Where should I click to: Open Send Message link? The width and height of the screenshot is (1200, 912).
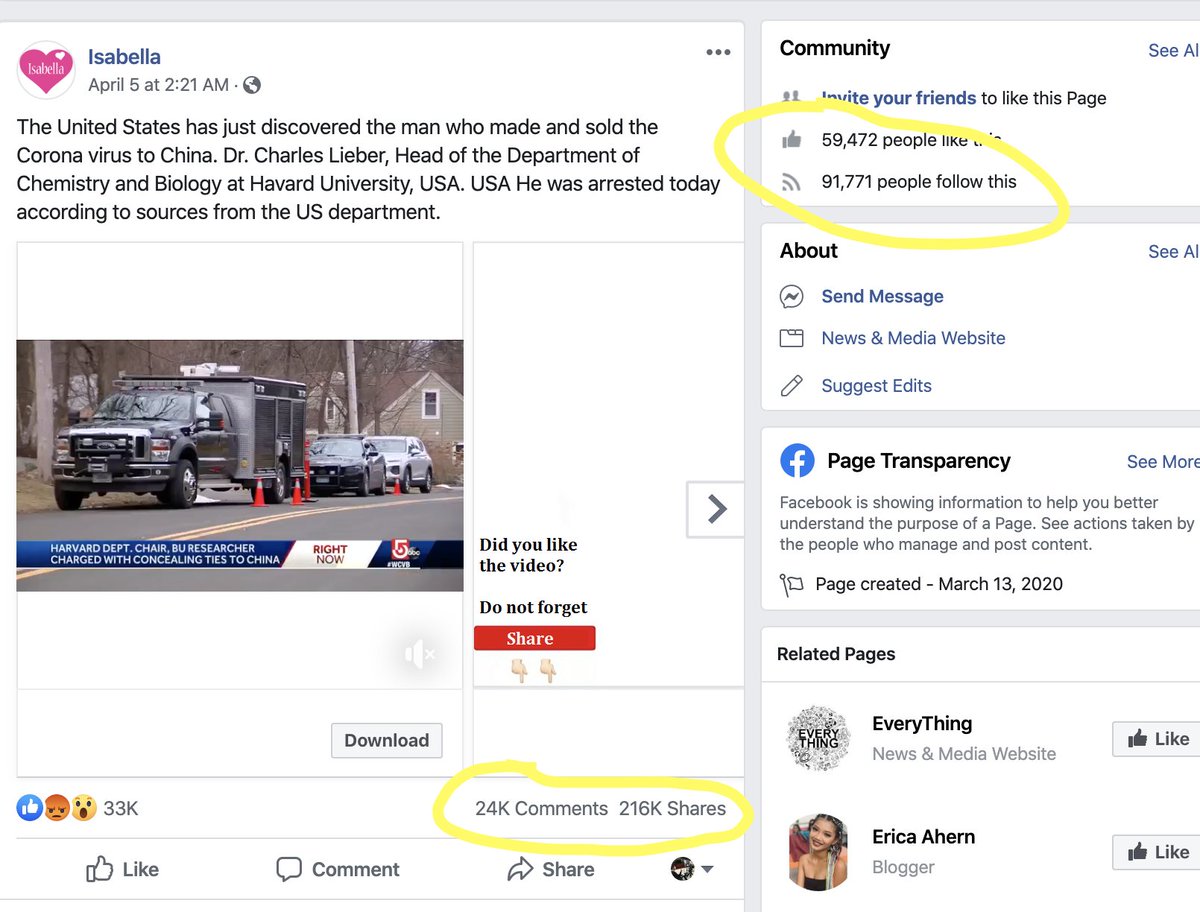tap(882, 296)
